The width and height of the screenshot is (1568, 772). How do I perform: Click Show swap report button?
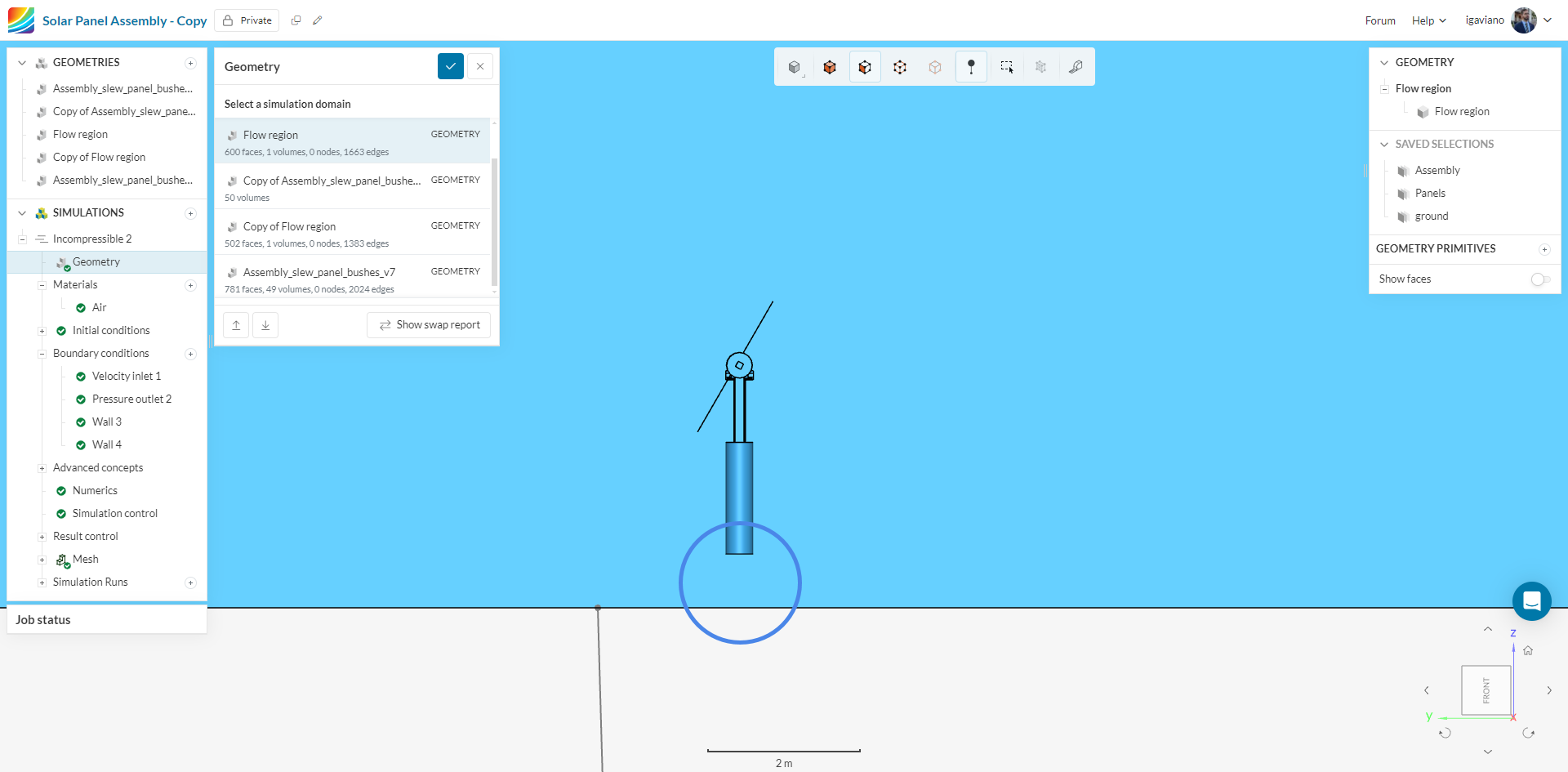(429, 325)
